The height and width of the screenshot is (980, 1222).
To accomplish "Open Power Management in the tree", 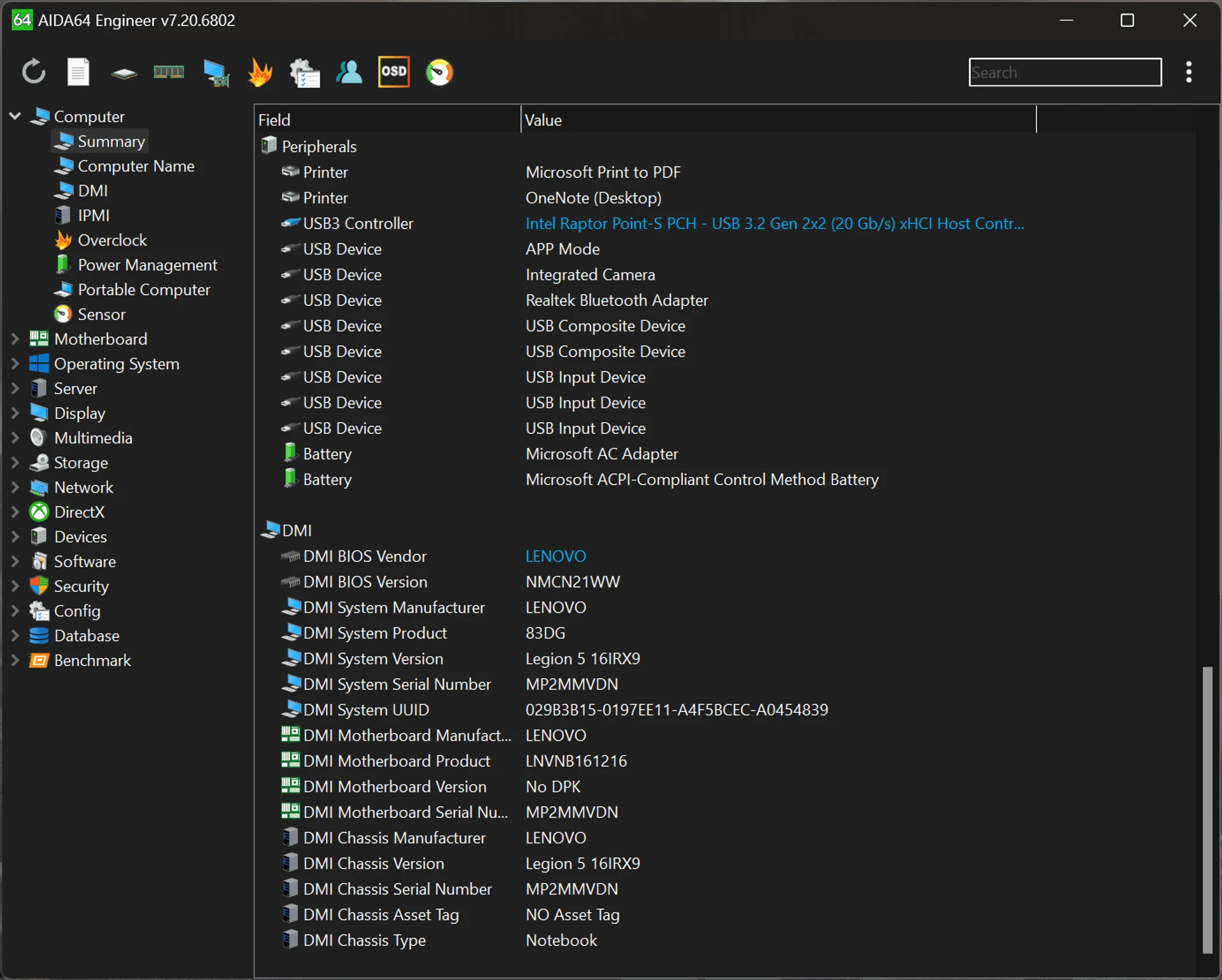I will [x=136, y=265].
